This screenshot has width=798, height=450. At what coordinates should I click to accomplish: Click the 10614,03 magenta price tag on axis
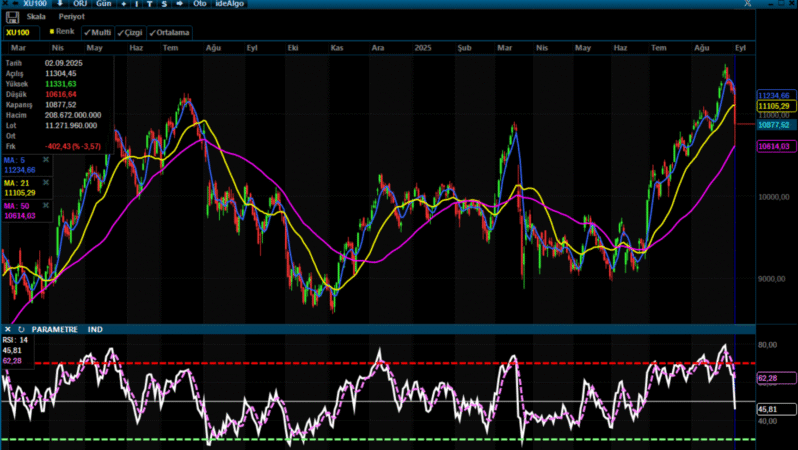pos(776,146)
